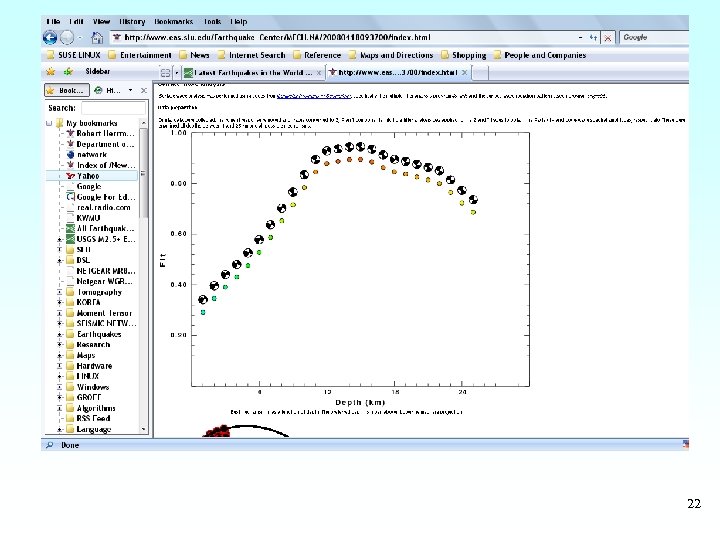The width and height of the screenshot is (720, 540).
Task: Expand the Earthquakes bookmark folder
Action: click(61, 334)
